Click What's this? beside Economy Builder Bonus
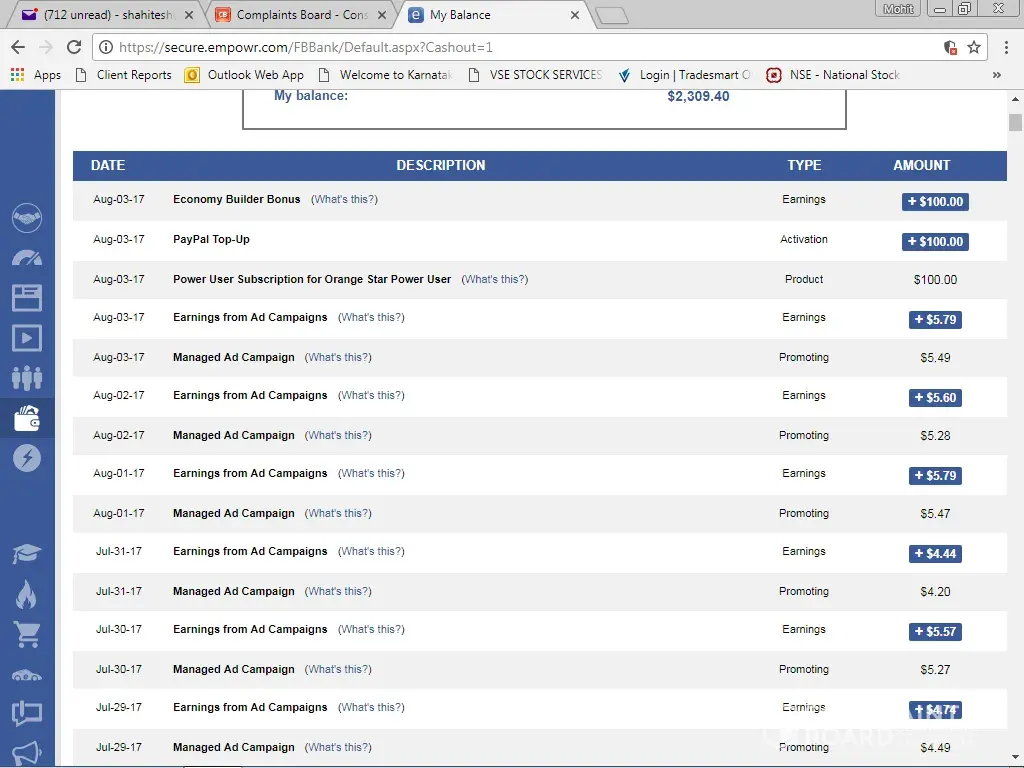This screenshot has width=1024, height=768. click(x=344, y=199)
